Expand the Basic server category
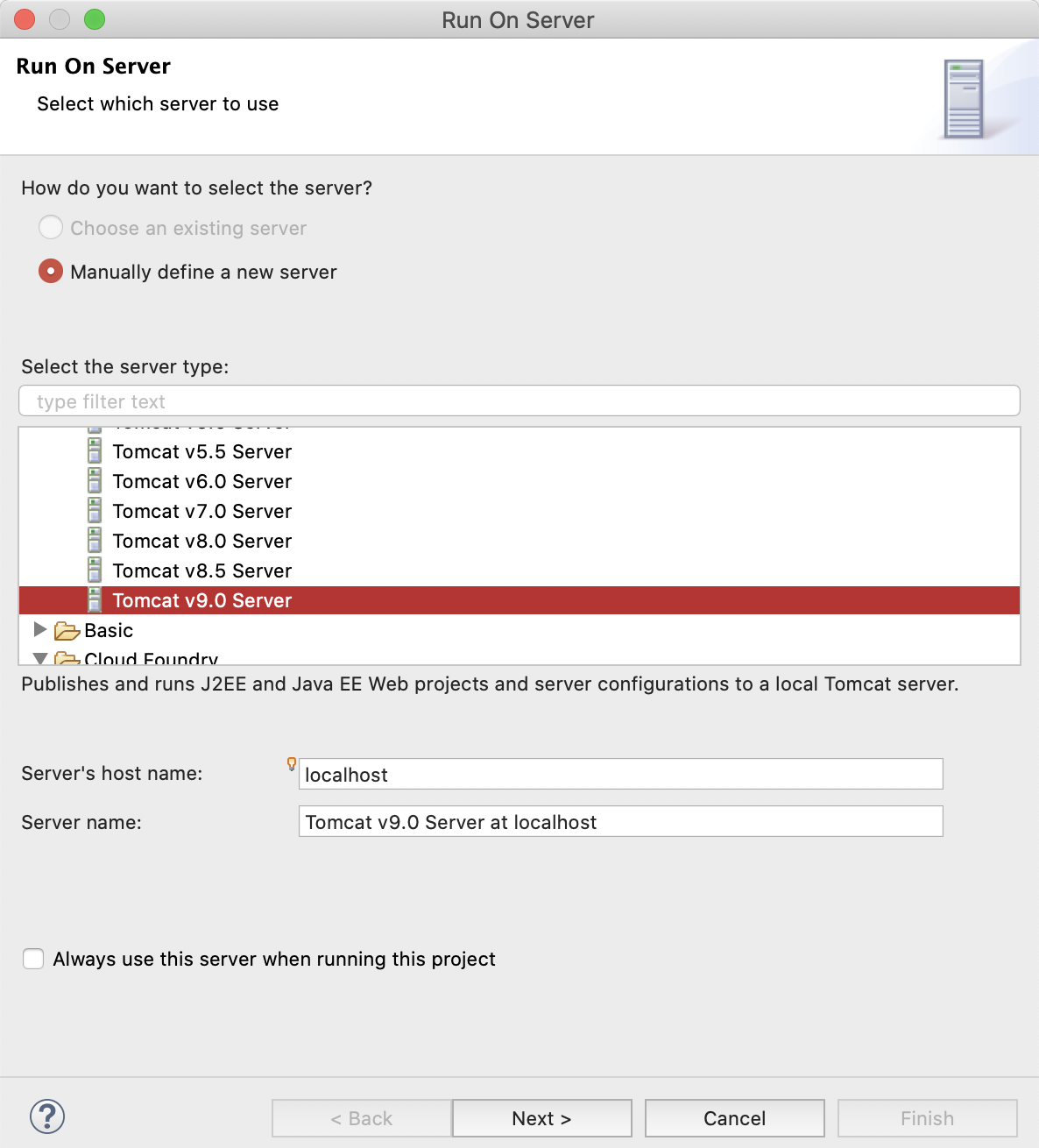The image size is (1039, 1148). [x=39, y=629]
